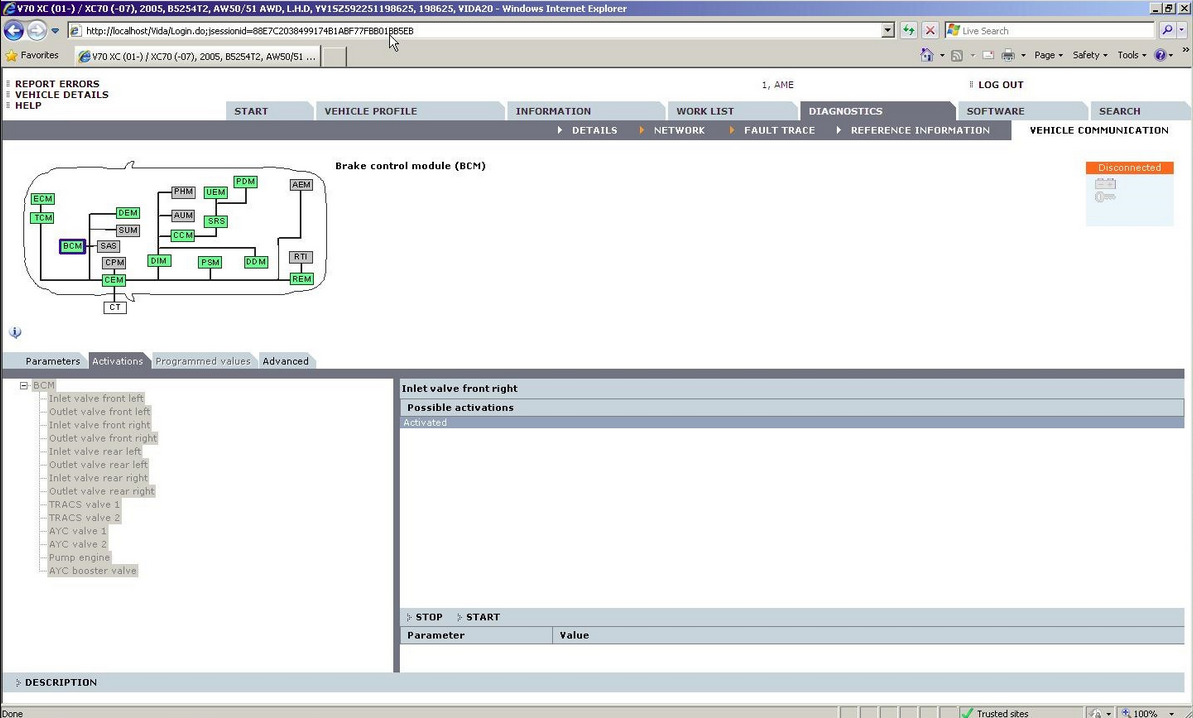
Task: Collapse the BCM tree node
Action: (24, 385)
